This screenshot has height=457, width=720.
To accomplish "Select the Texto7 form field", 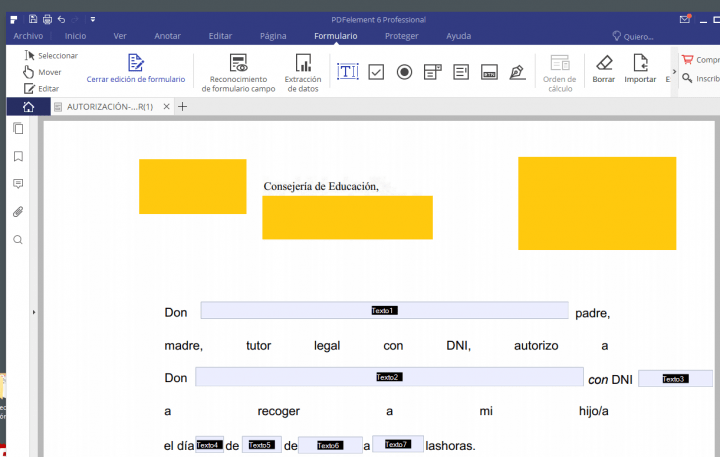I will 398,444.
